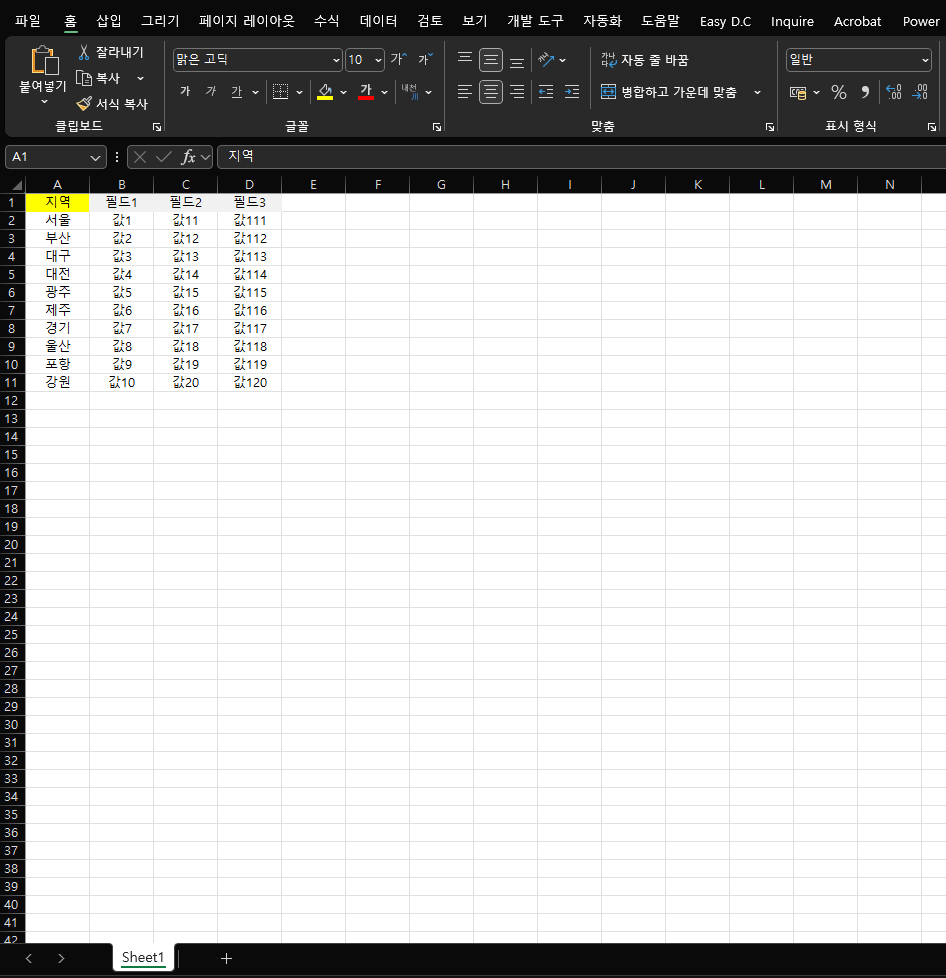Viewport: 946px width, 978px height.
Task: Click the insert function fx icon
Action: pos(188,157)
